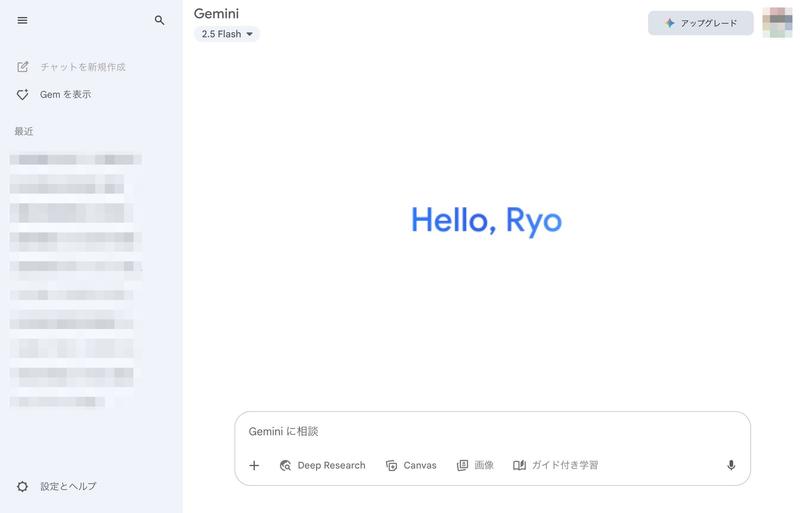Click the Gemini title text
Screen dimensions: 800x513
(216, 14)
